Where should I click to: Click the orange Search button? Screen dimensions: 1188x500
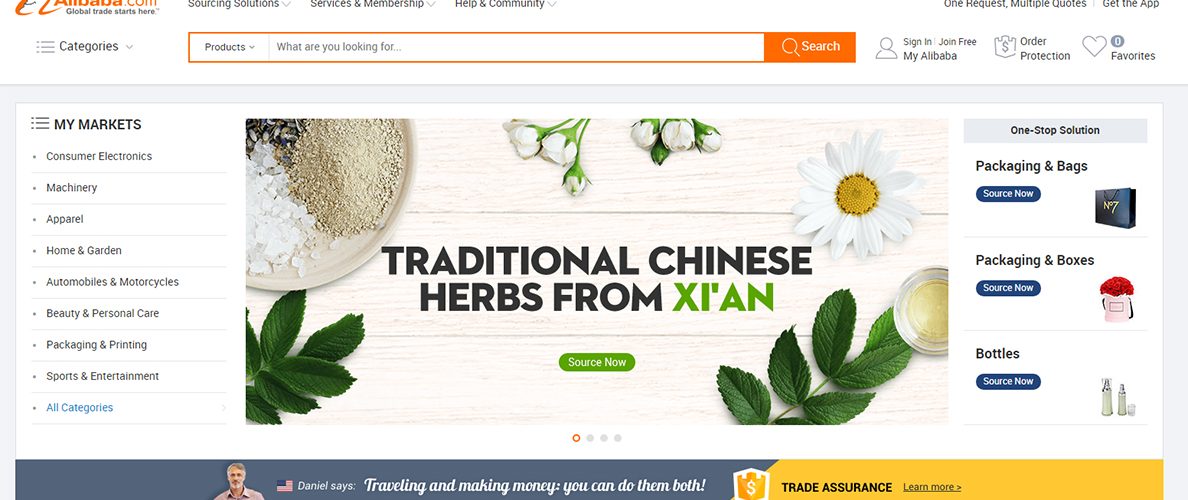pos(810,47)
